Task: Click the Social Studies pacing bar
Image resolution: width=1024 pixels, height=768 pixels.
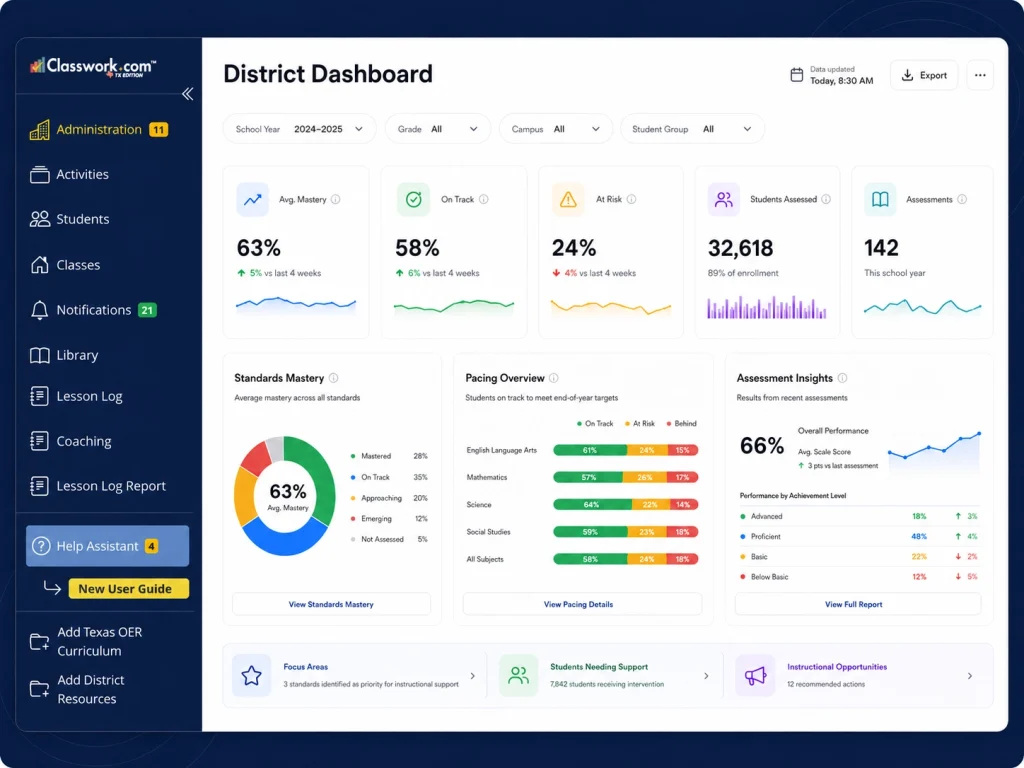Action: [626, 532]
